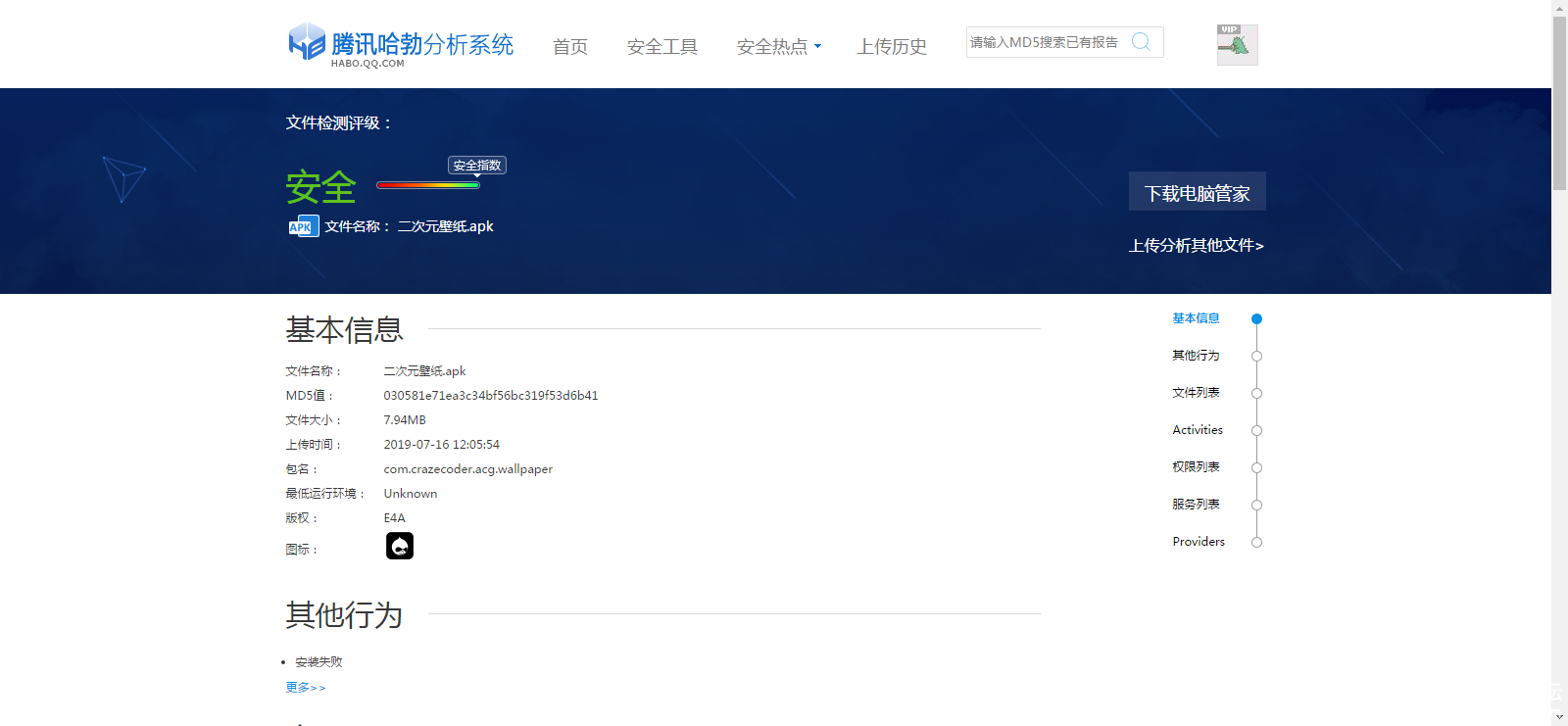Click 上传分析其他文件 link

1196,246
